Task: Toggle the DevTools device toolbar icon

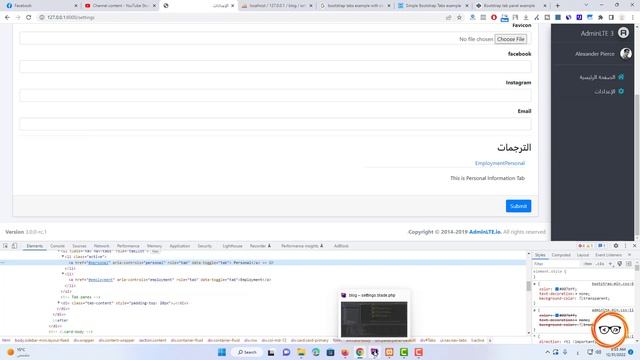Action: click(14, 246)
